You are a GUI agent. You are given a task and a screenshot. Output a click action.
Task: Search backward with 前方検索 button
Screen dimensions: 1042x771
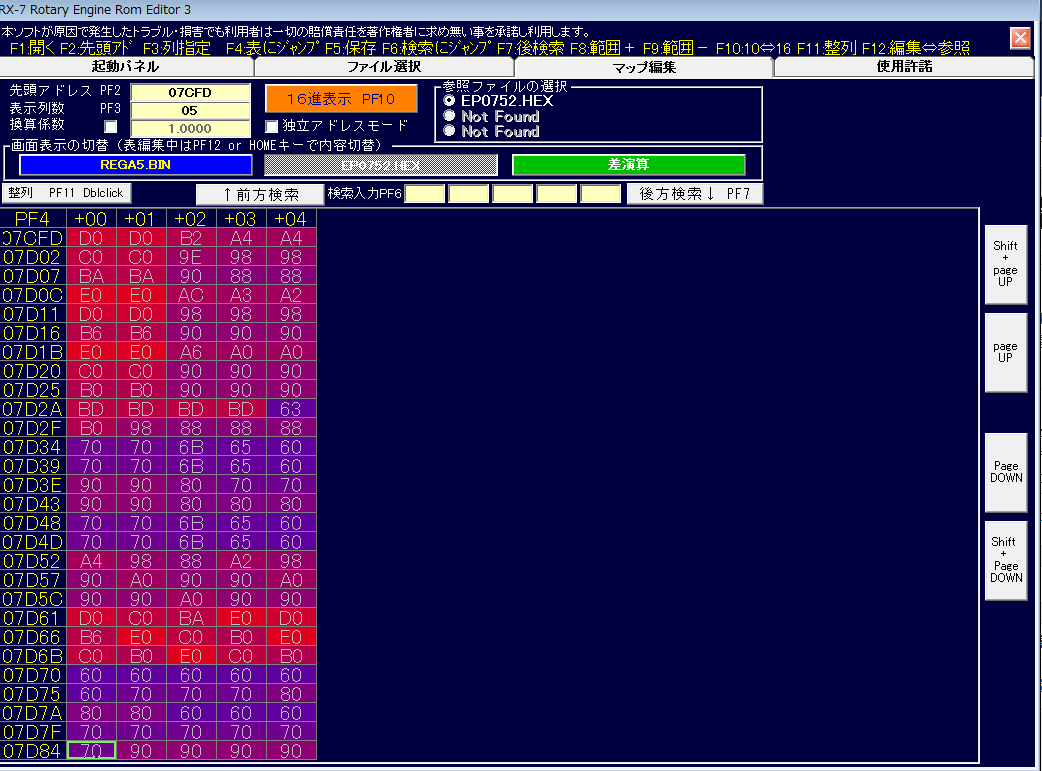(x=259, y=194)
